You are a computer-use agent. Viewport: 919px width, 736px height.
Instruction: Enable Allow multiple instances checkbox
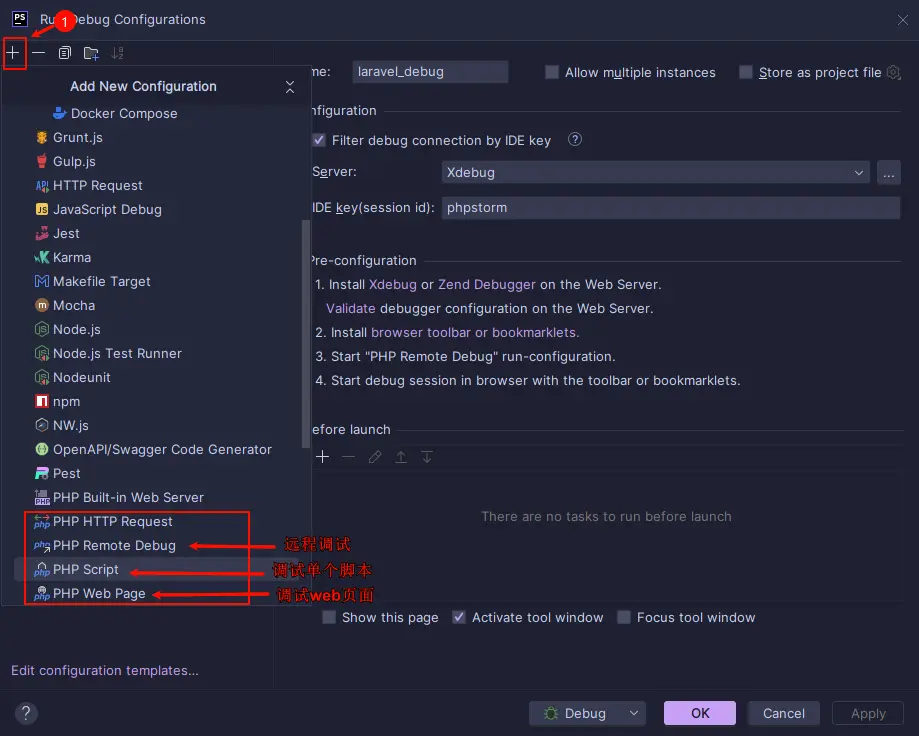(x=552, y=72)
